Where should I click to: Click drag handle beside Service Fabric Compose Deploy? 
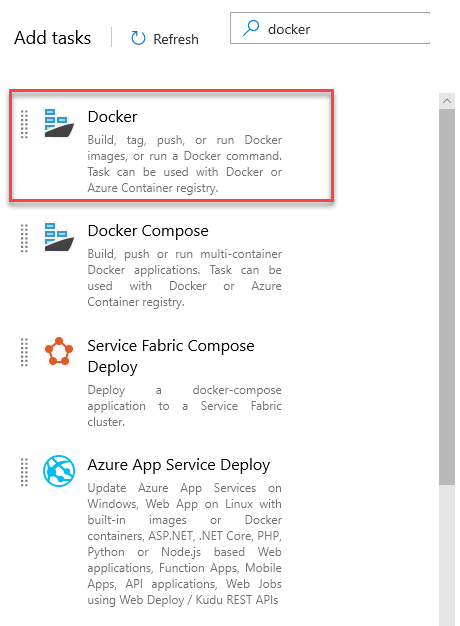pyautogui.click(x=24, y=352)
